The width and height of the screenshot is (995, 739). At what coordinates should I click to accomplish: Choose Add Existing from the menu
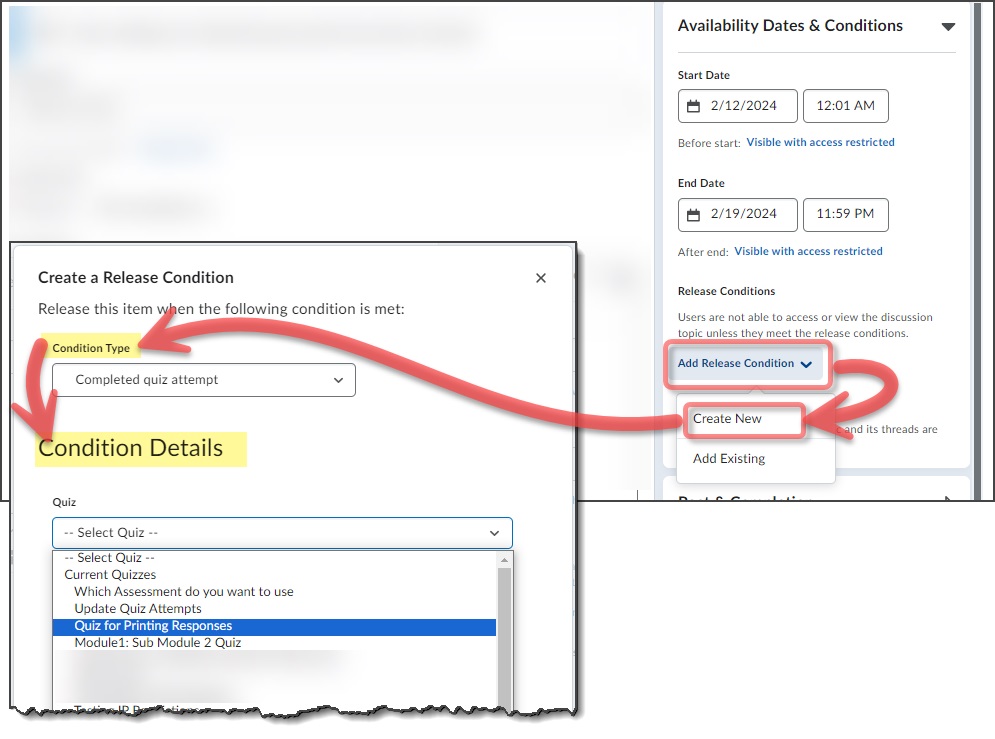729,459
